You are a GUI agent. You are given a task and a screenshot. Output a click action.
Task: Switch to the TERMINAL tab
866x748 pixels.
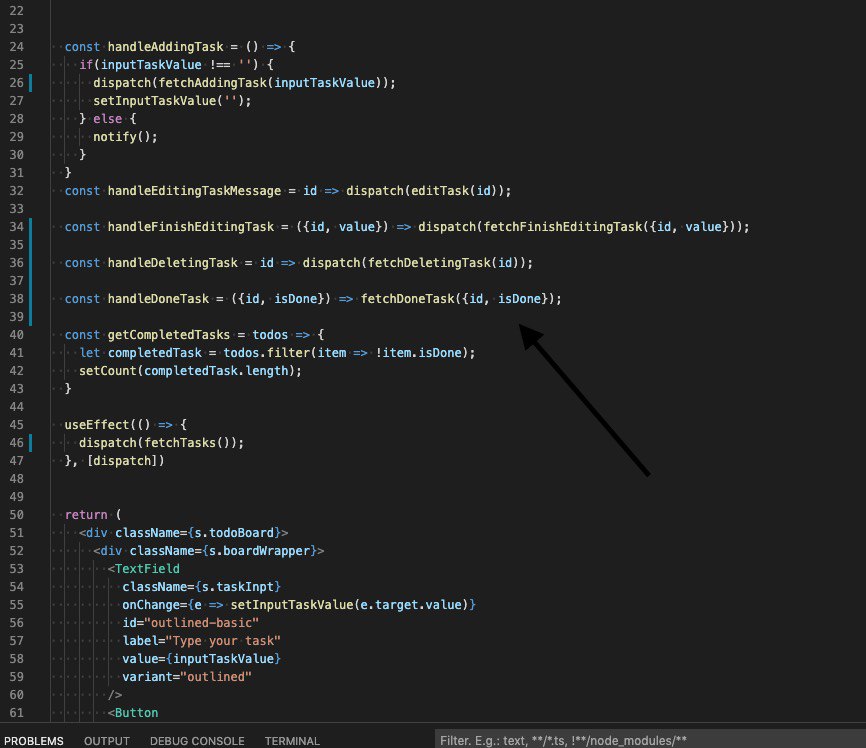point(292,741)
